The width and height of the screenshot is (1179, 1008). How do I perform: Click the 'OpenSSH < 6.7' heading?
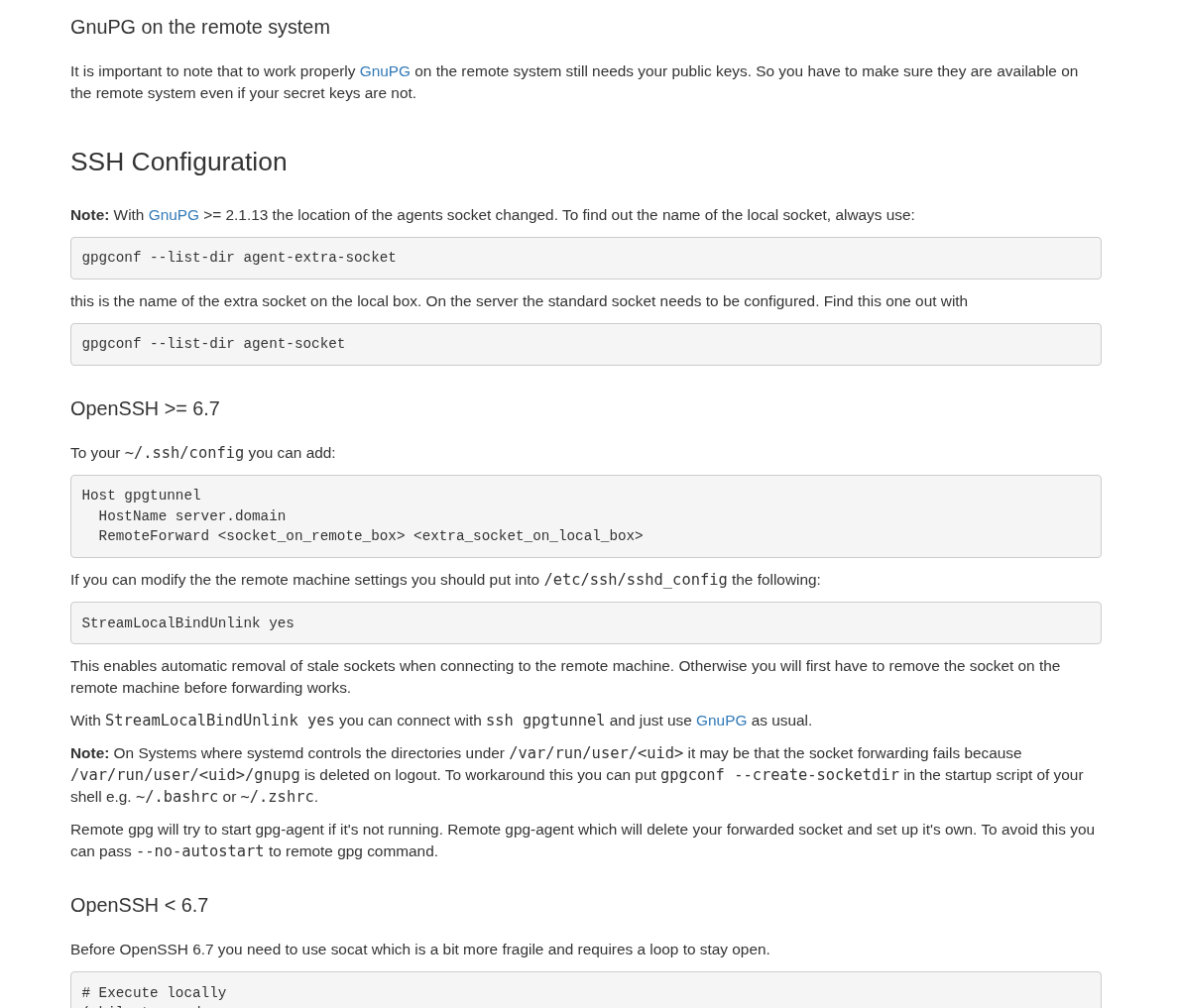click(x=139, y=905)
